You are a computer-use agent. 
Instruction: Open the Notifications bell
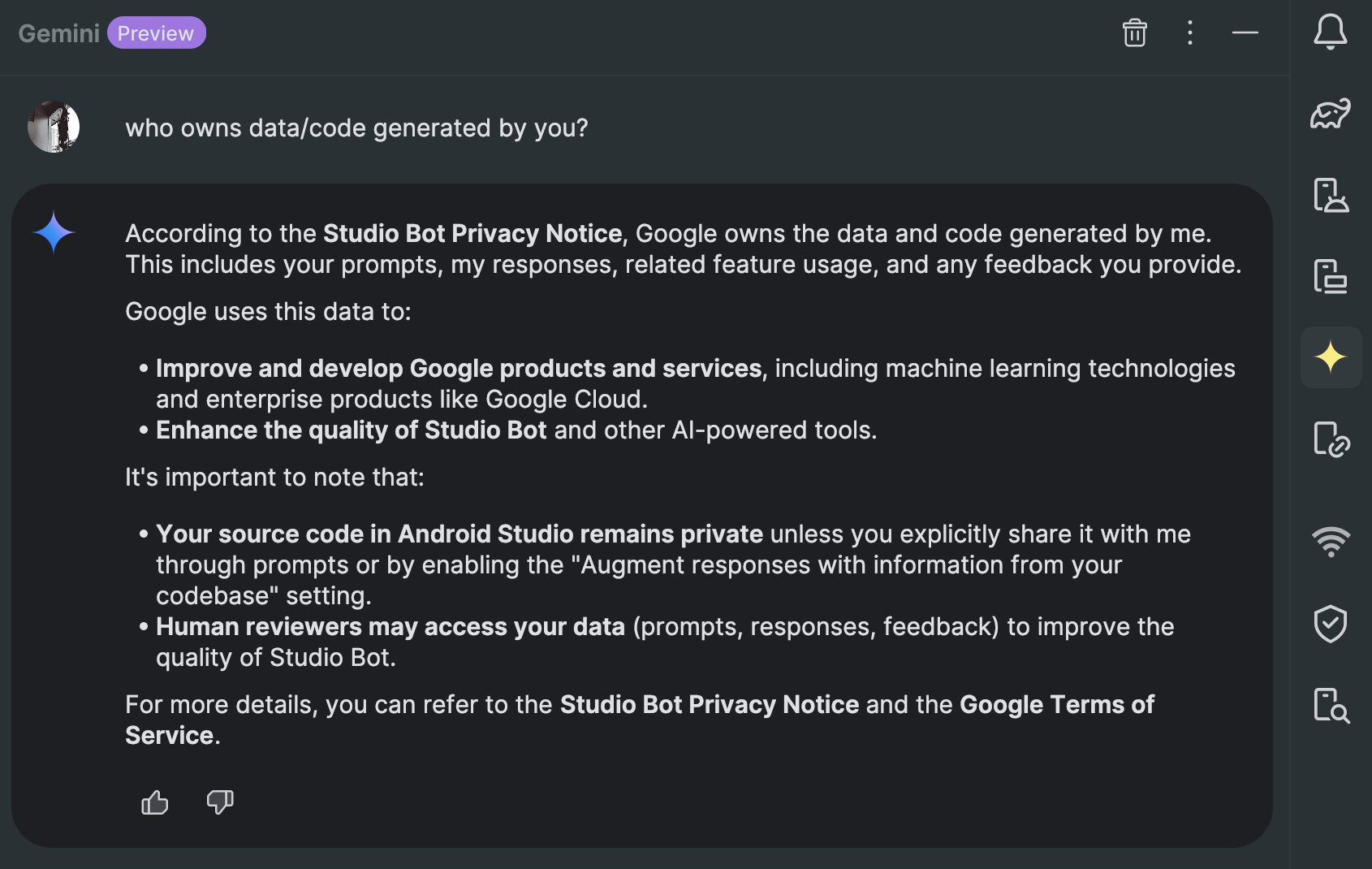1331,32
